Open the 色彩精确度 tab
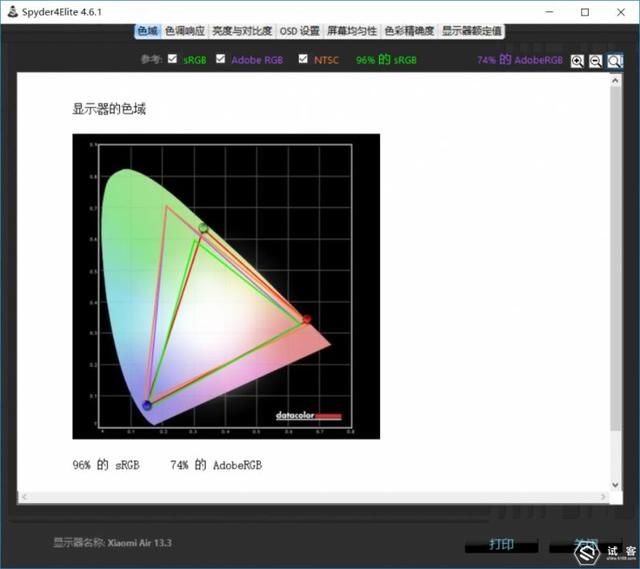 pos(409,31)
